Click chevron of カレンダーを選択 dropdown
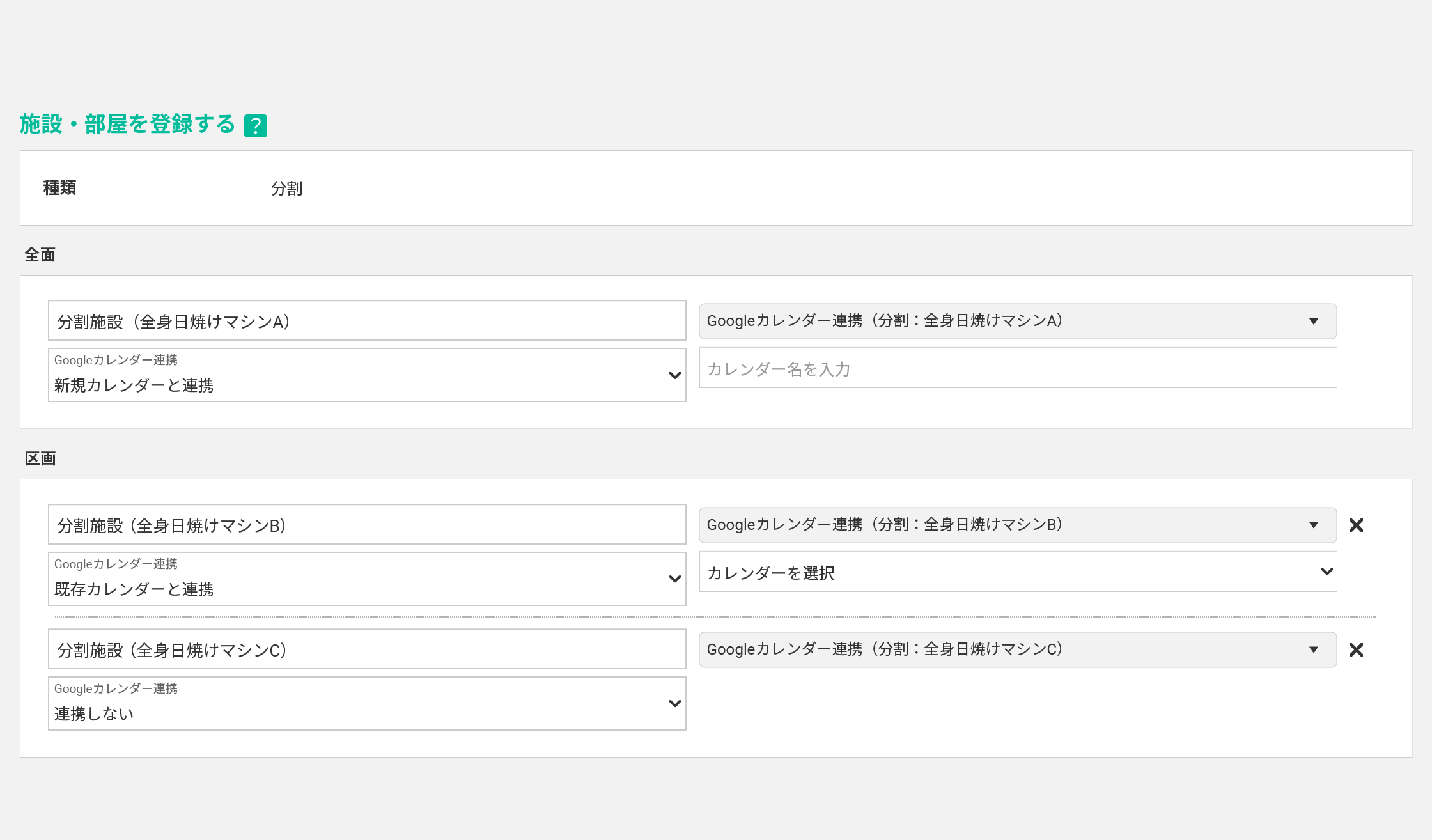1432x840 pixels. tap(1327, 572)
